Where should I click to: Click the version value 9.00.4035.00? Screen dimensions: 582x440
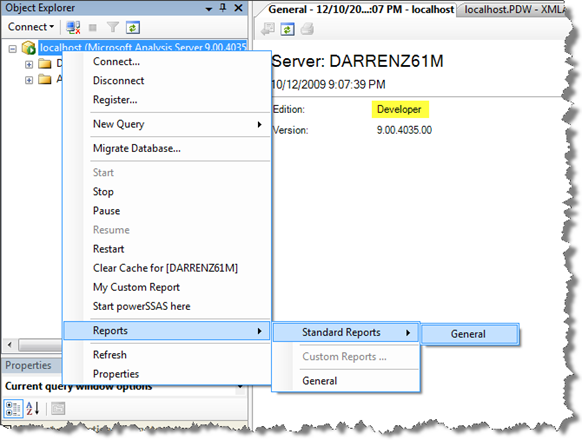point(404,130)
